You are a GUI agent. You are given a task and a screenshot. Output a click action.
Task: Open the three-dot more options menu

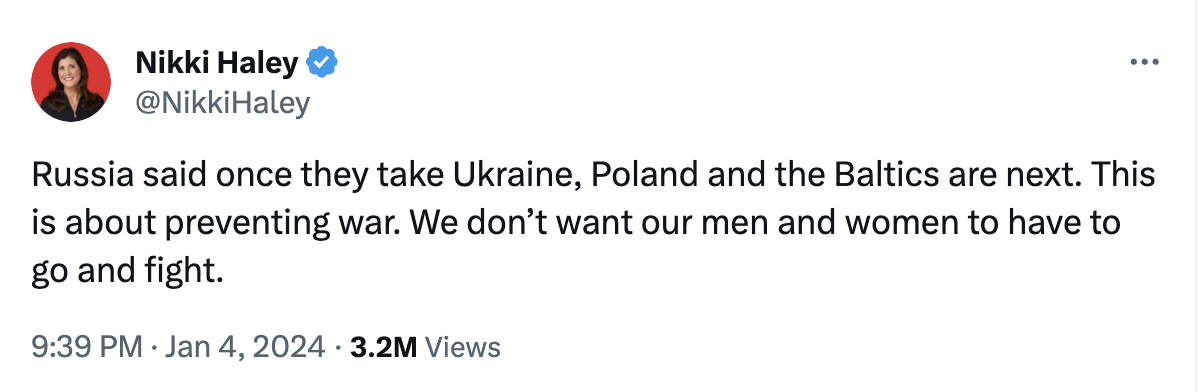(x=1145, y=63)
